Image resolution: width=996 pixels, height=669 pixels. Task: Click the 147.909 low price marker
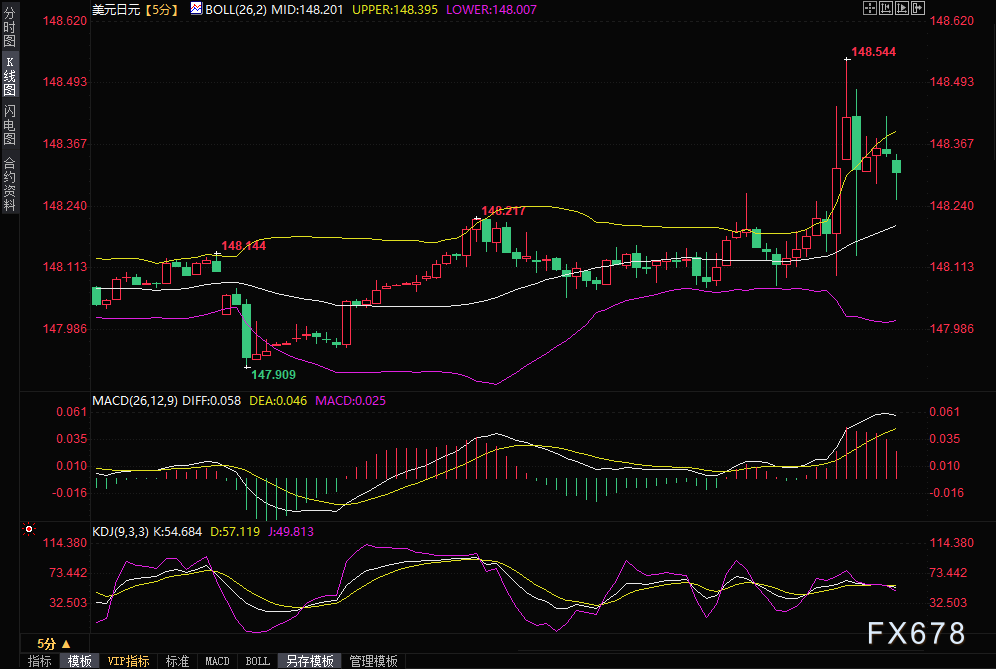click(274, 375)
